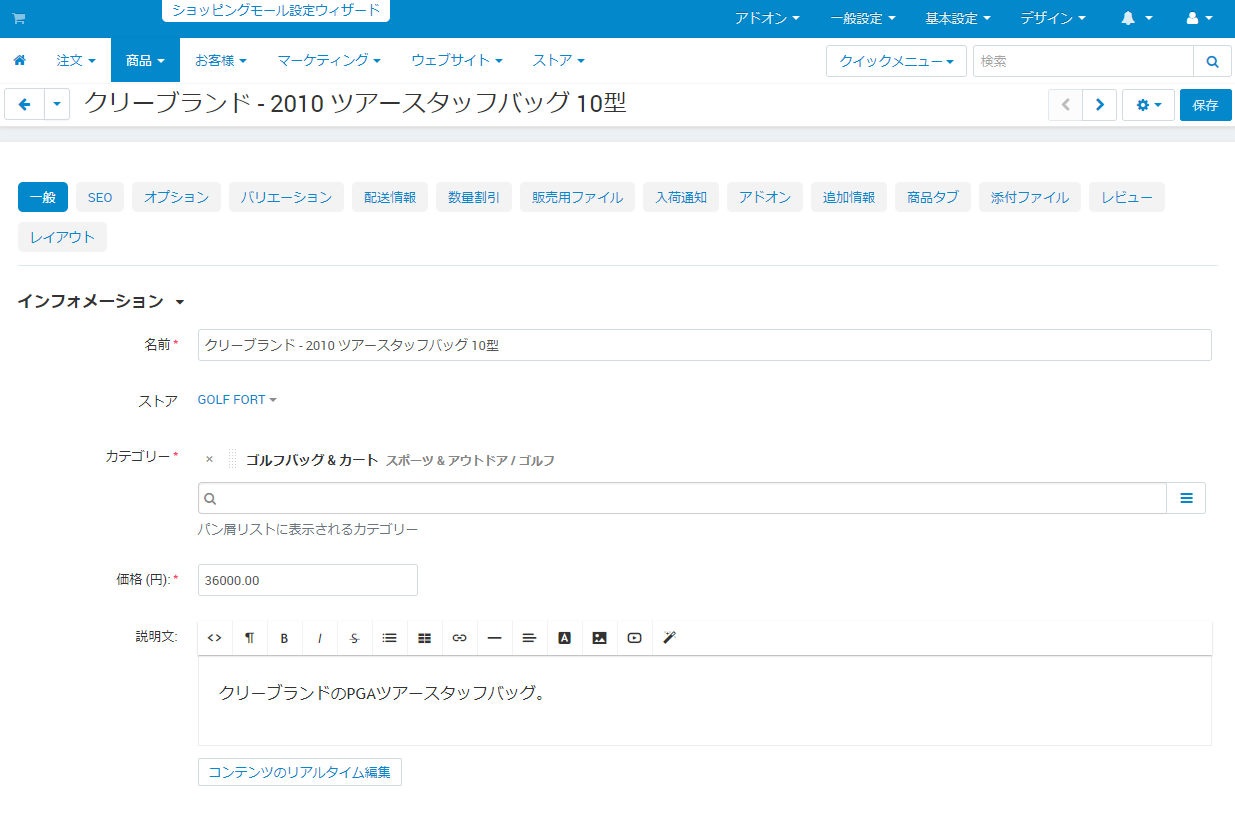Open the 基本設定 top menu
The image size is (1235, 817).
[957, 19]
